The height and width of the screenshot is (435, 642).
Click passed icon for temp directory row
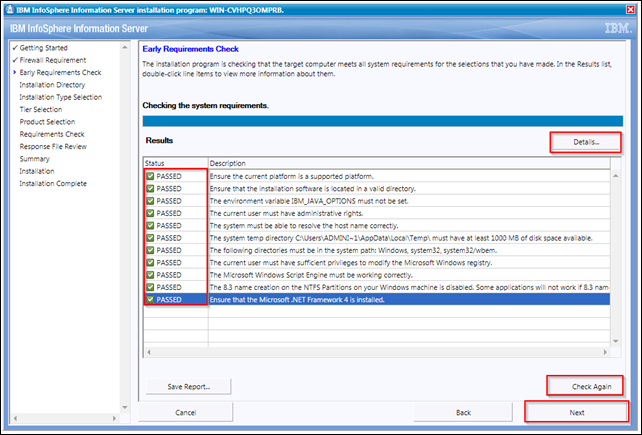(x=150, y=238)
